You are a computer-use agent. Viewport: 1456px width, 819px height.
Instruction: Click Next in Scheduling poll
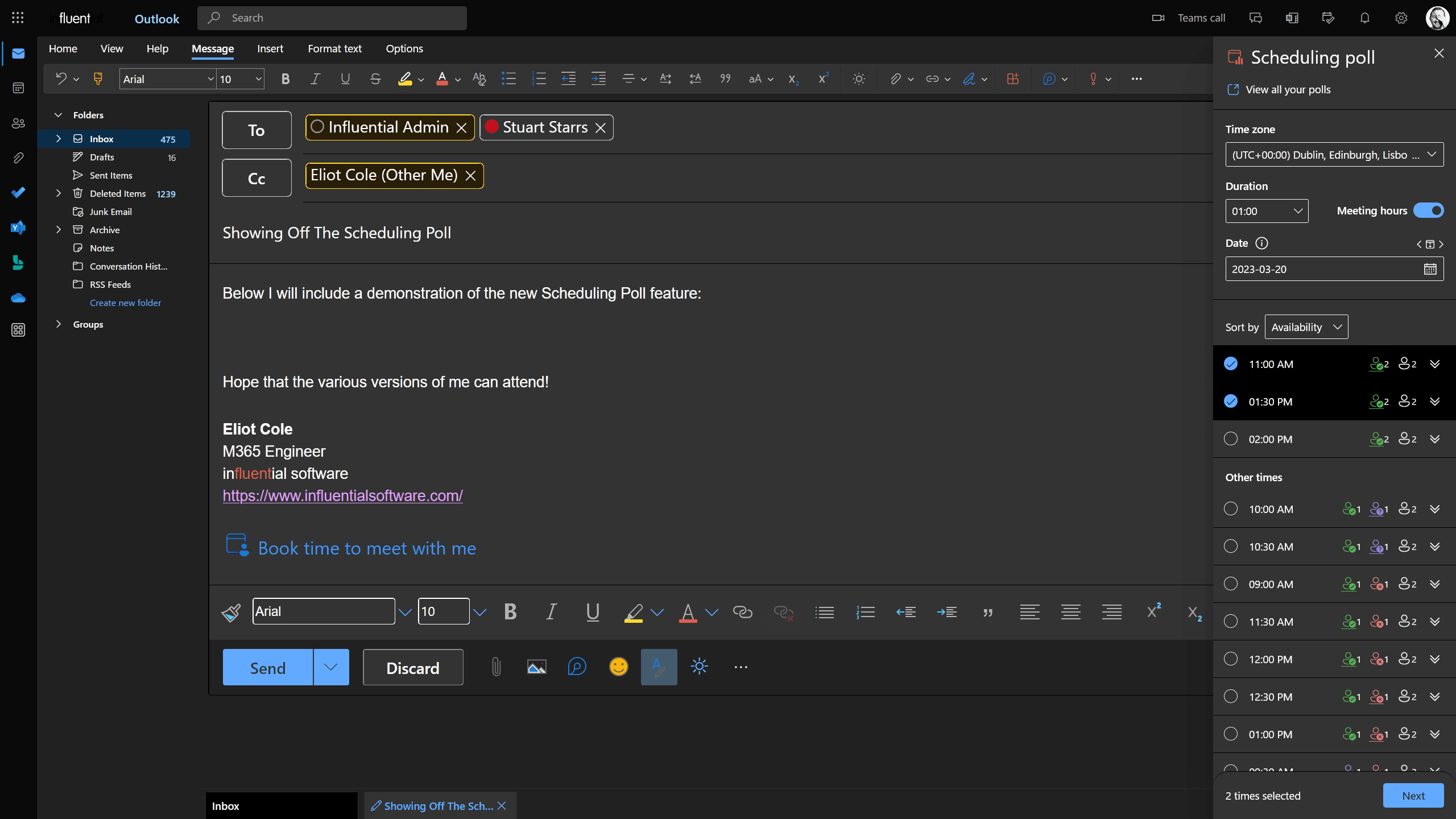pyautogui.click(x=1413, y=796)
